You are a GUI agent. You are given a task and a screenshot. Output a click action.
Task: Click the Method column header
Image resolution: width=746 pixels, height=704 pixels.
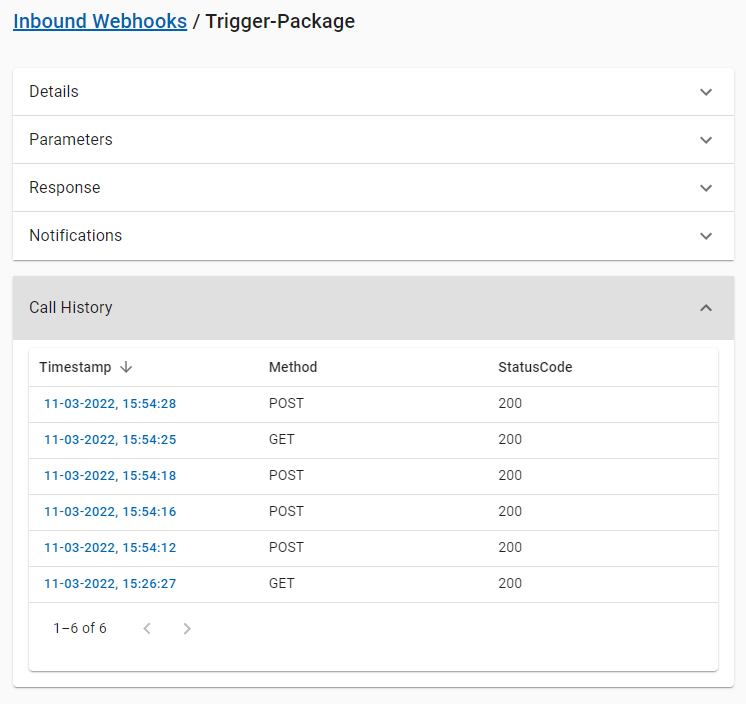pos(293,367)
